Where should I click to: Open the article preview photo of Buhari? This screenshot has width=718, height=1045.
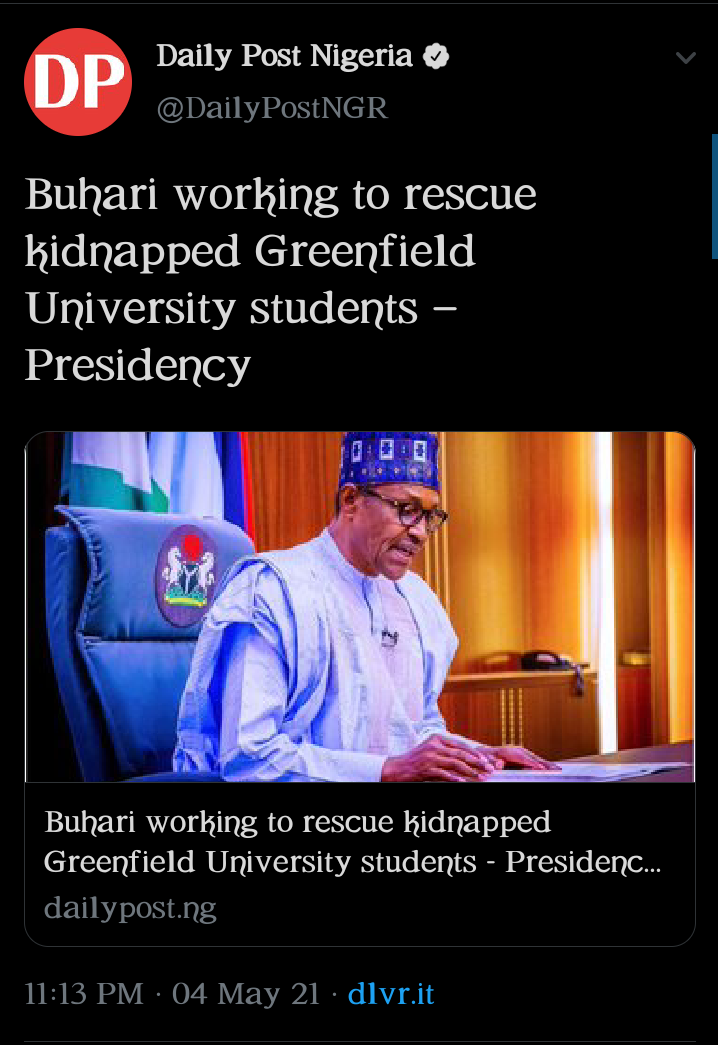coord(360,606)
